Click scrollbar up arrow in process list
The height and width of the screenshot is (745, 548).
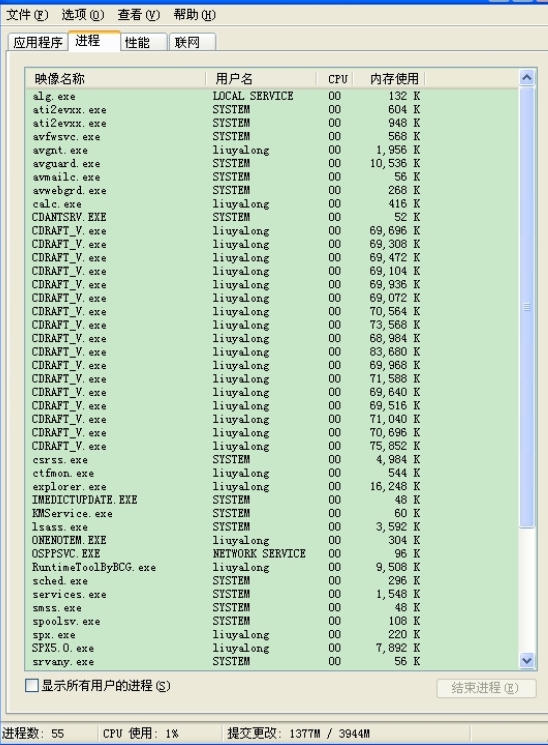(527, 77)
